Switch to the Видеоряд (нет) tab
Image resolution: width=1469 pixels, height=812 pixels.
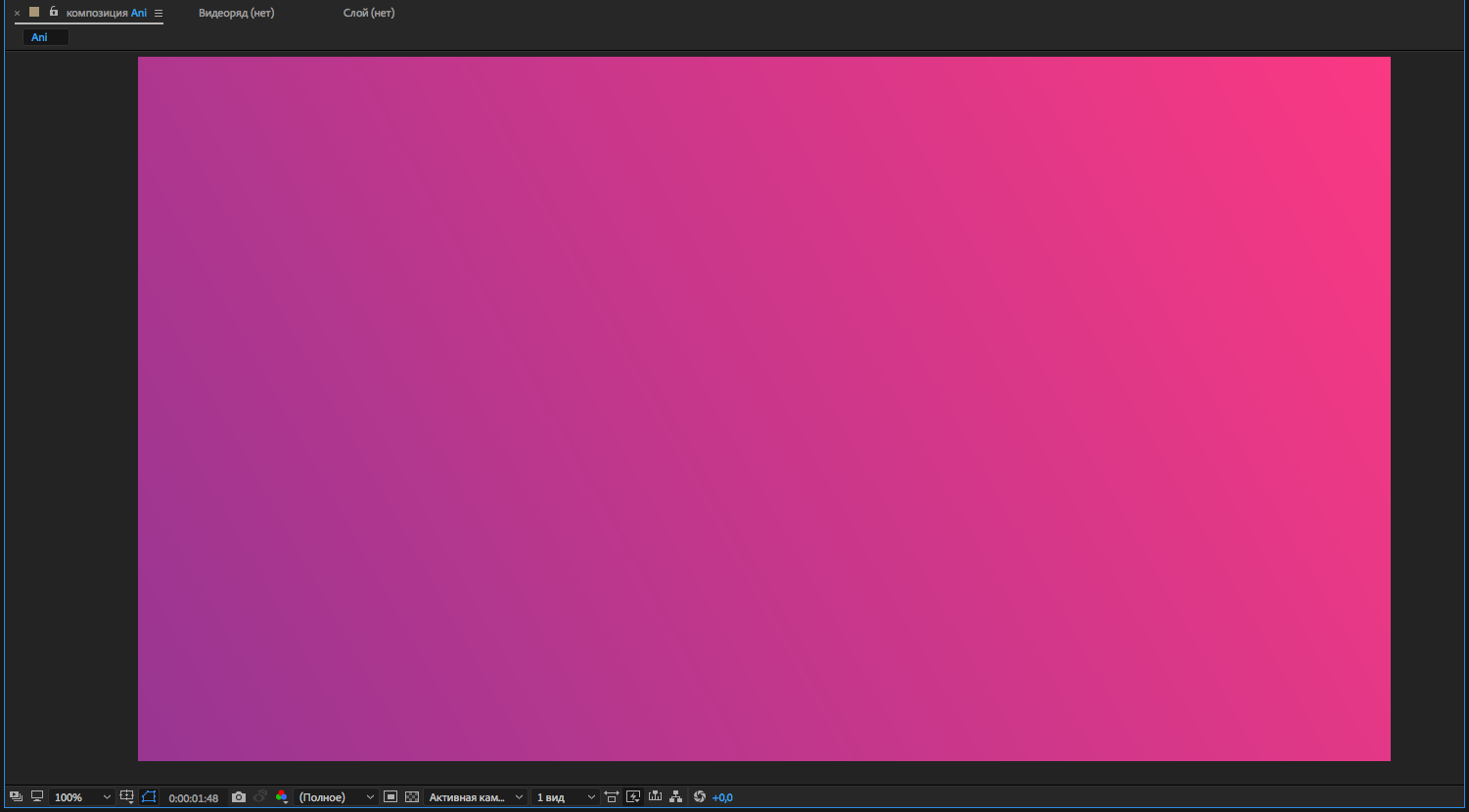(237, 13)
